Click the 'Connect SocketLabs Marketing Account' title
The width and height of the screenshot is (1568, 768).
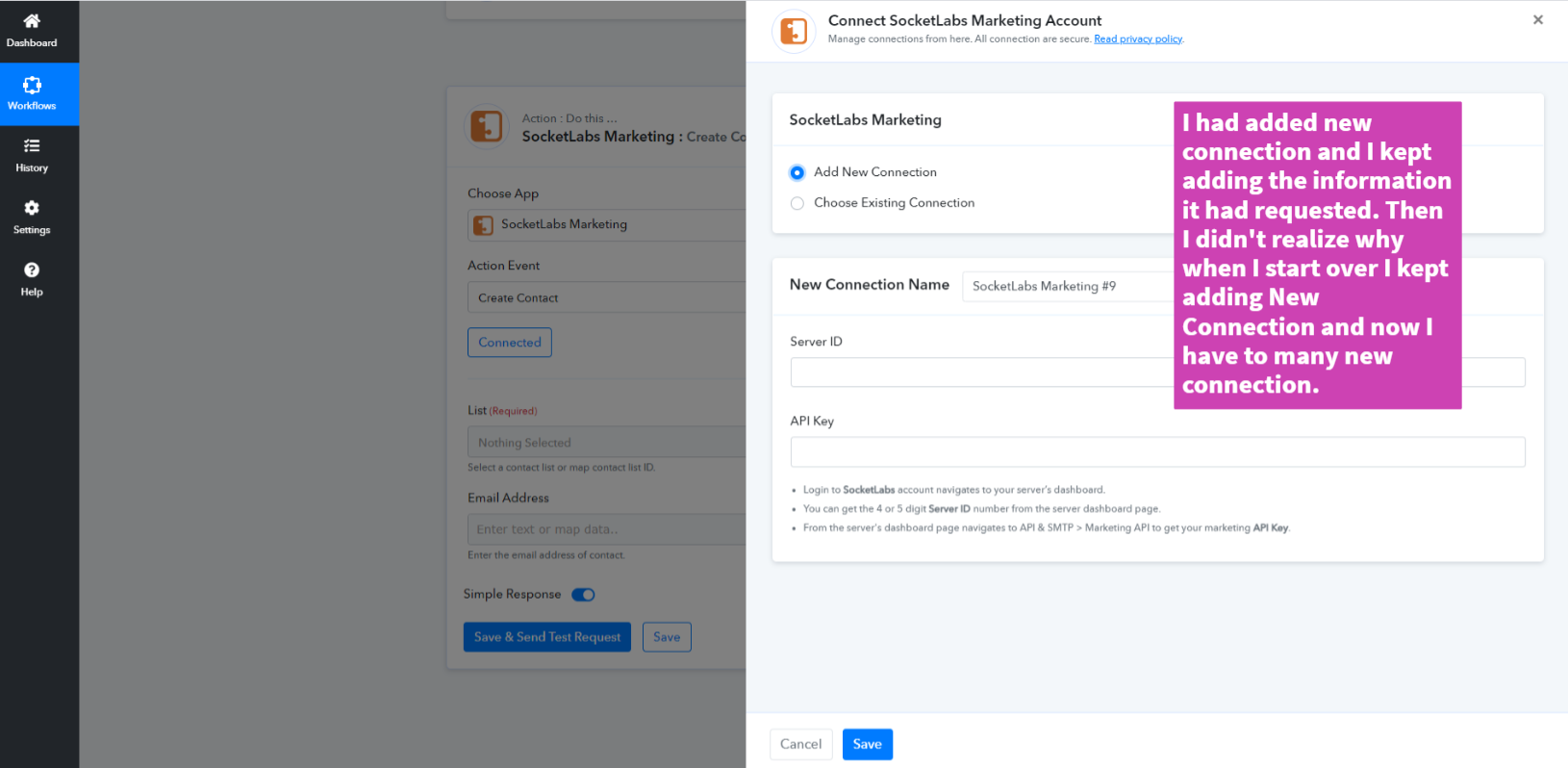pos(965,20)
